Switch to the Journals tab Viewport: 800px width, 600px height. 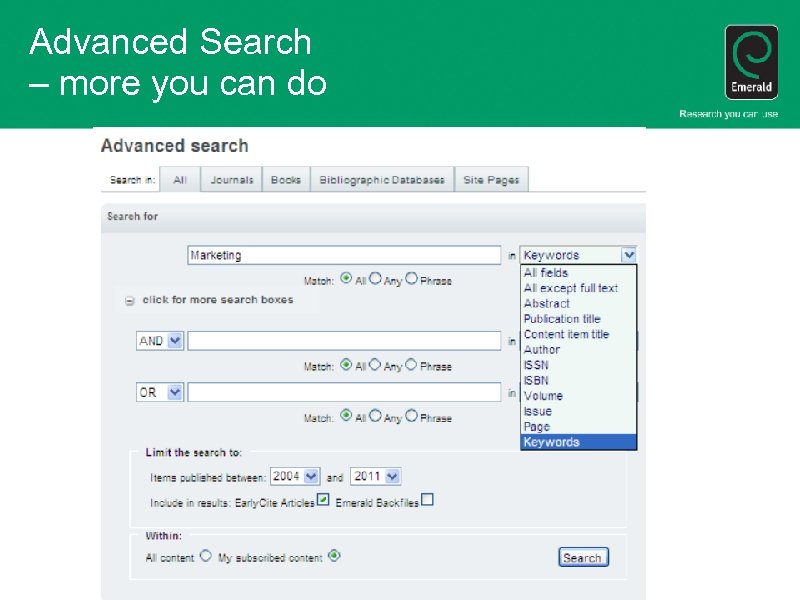pos(231,179)
